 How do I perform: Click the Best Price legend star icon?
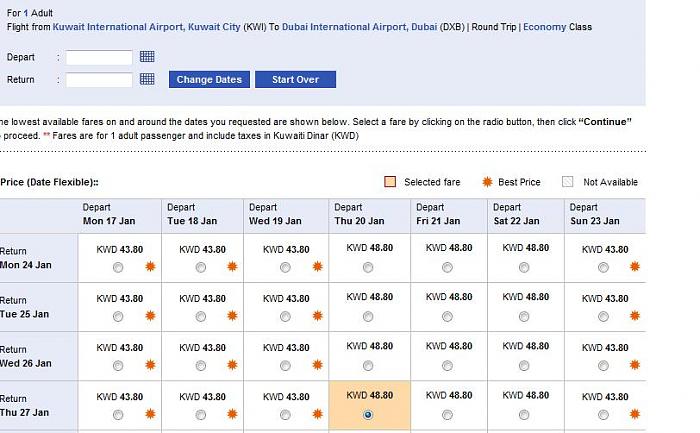point(486,182)
